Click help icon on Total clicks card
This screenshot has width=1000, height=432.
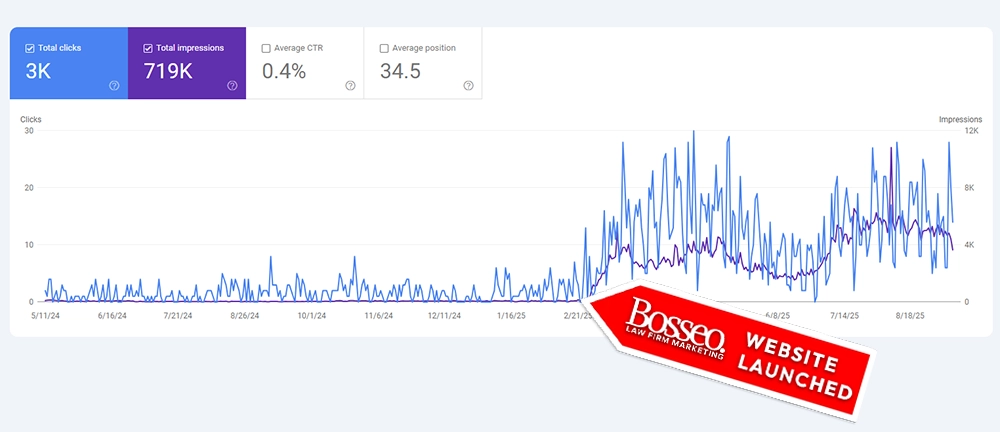(x=114, y=86)
